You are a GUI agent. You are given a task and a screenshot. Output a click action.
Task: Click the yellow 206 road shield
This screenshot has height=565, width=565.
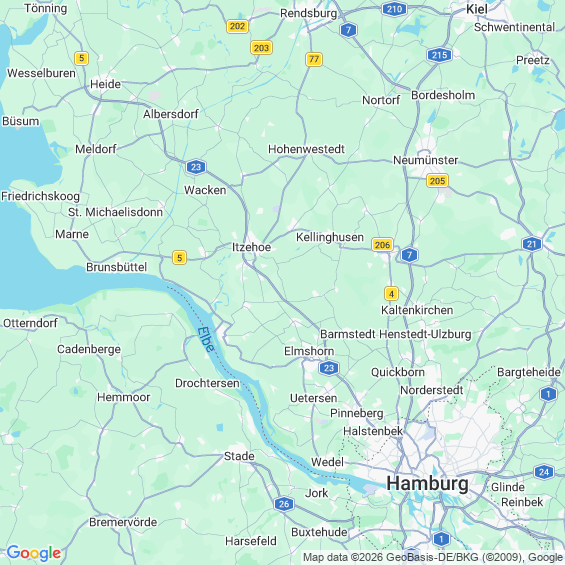pyautogui.click(x=382, y=245)
